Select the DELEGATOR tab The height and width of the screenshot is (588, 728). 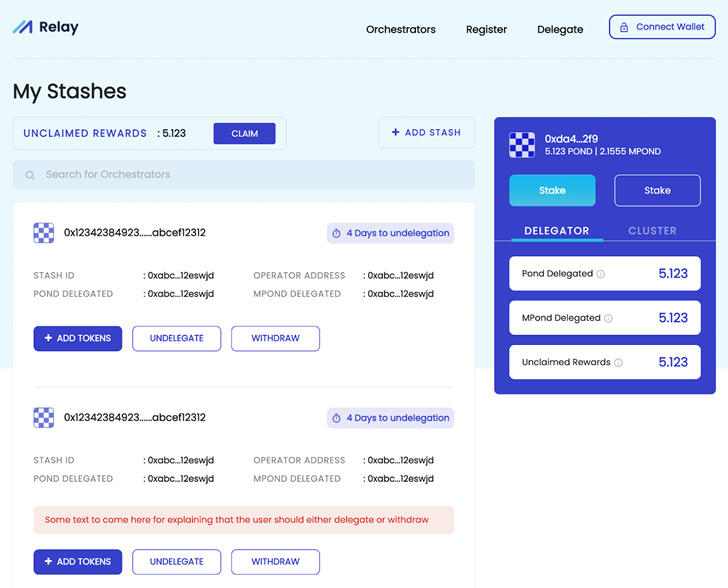tap(556, 231)
